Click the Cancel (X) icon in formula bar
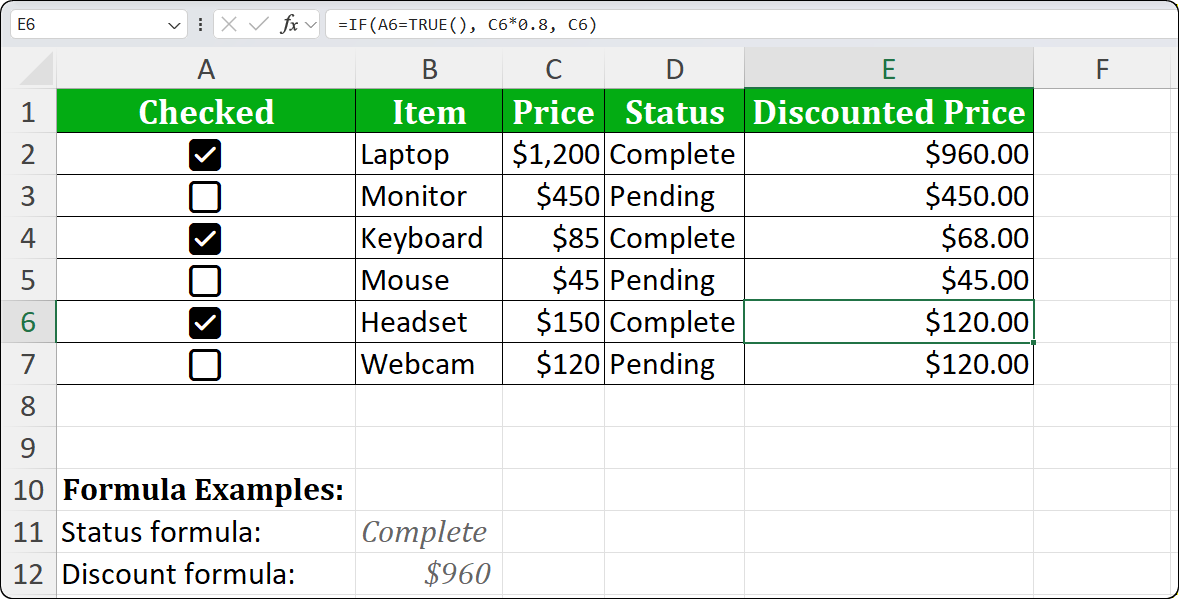Viewport: 1179px width, 599px height. (x=229, y=24)
